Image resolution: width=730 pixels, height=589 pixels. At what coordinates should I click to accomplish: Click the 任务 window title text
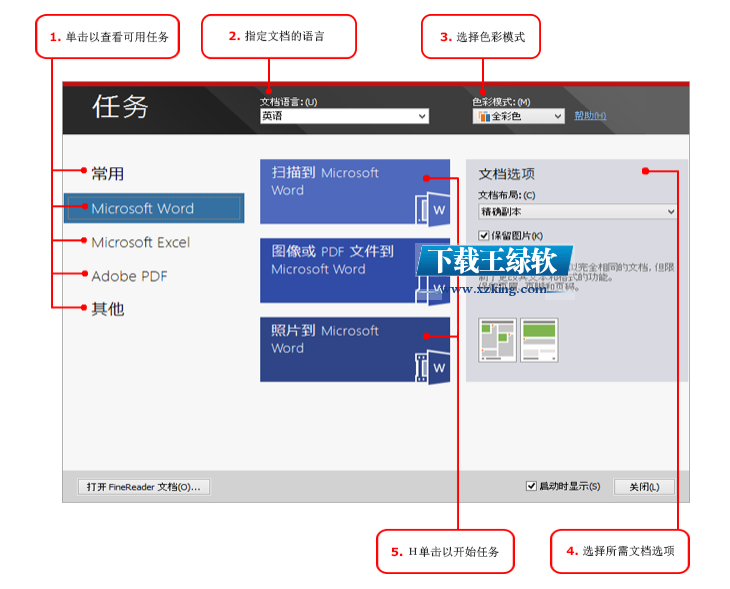tap(120, 107)
